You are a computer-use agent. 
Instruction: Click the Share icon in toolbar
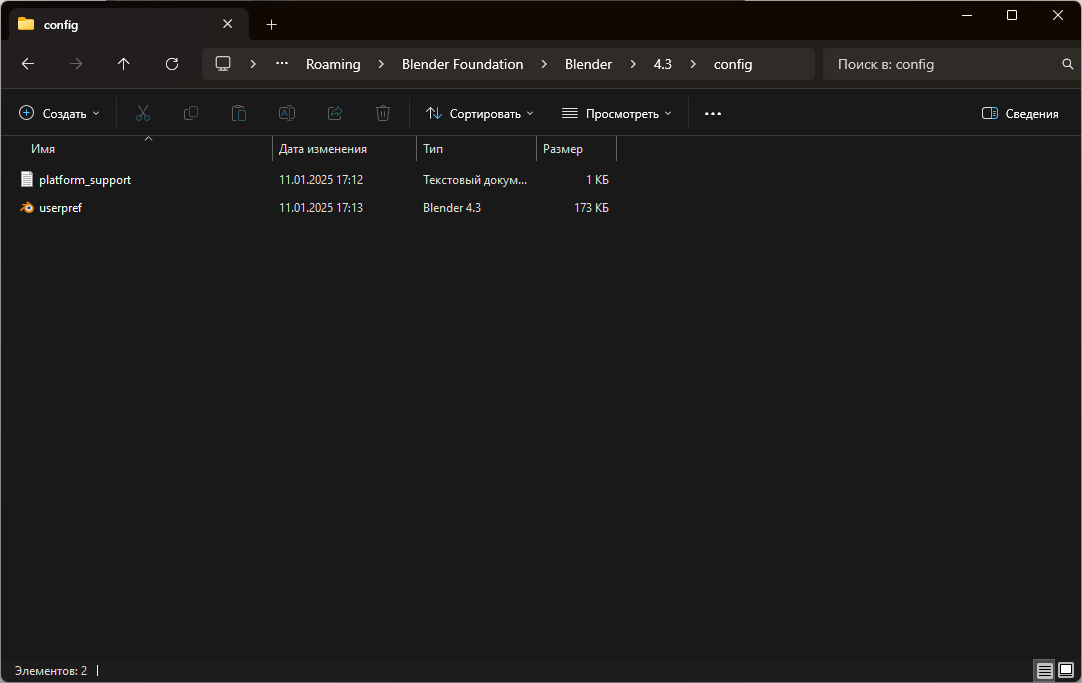pyautogui.click(x=335, y=113)
